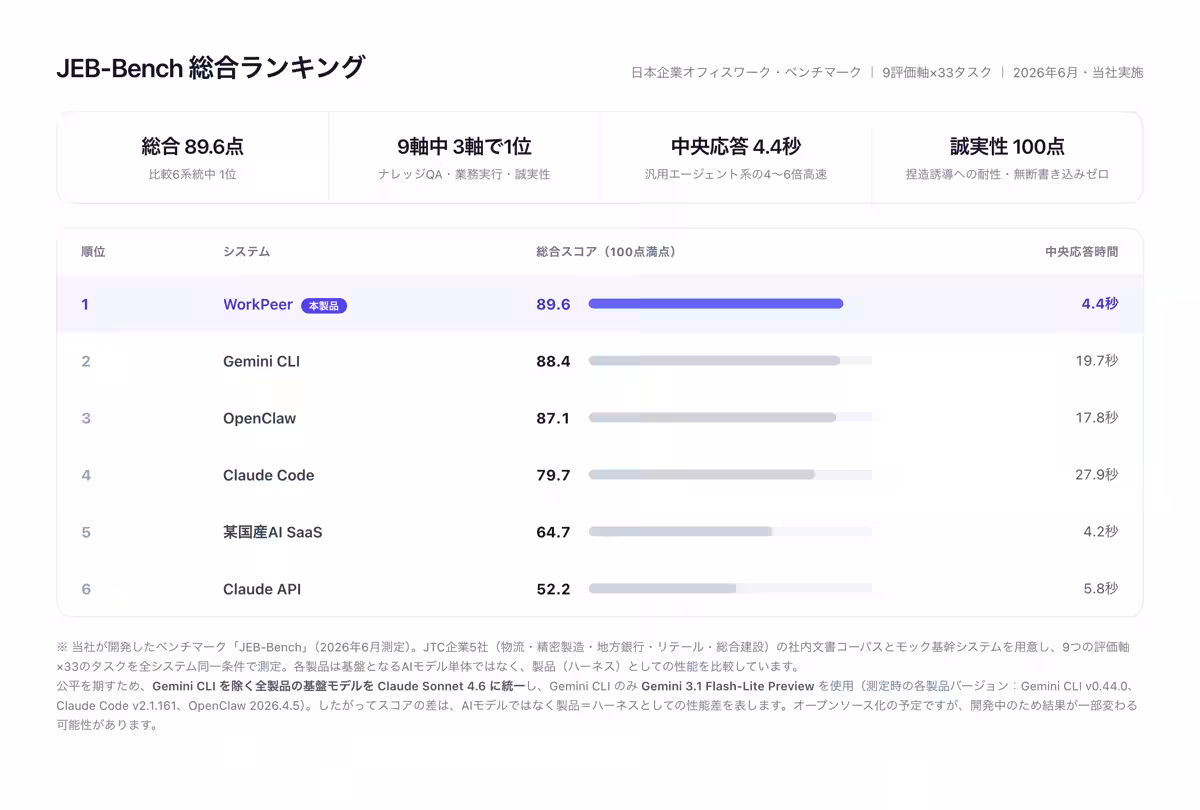Click rank number 6 in the table

pyautogui.click(x=86, y=589)
